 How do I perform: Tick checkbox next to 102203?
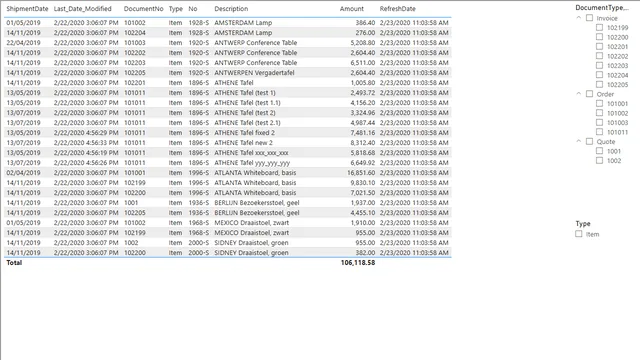tap(599, 65)
